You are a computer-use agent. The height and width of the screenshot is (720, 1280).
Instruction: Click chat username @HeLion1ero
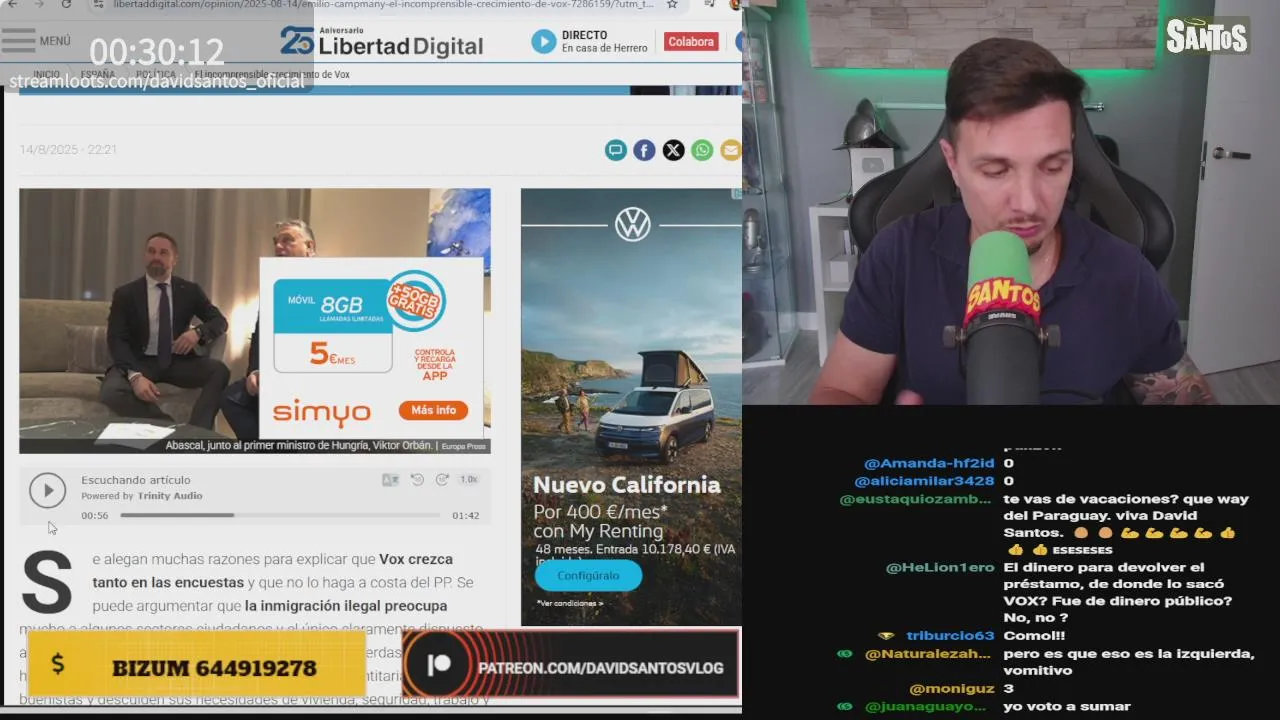[x=940, y=567]
